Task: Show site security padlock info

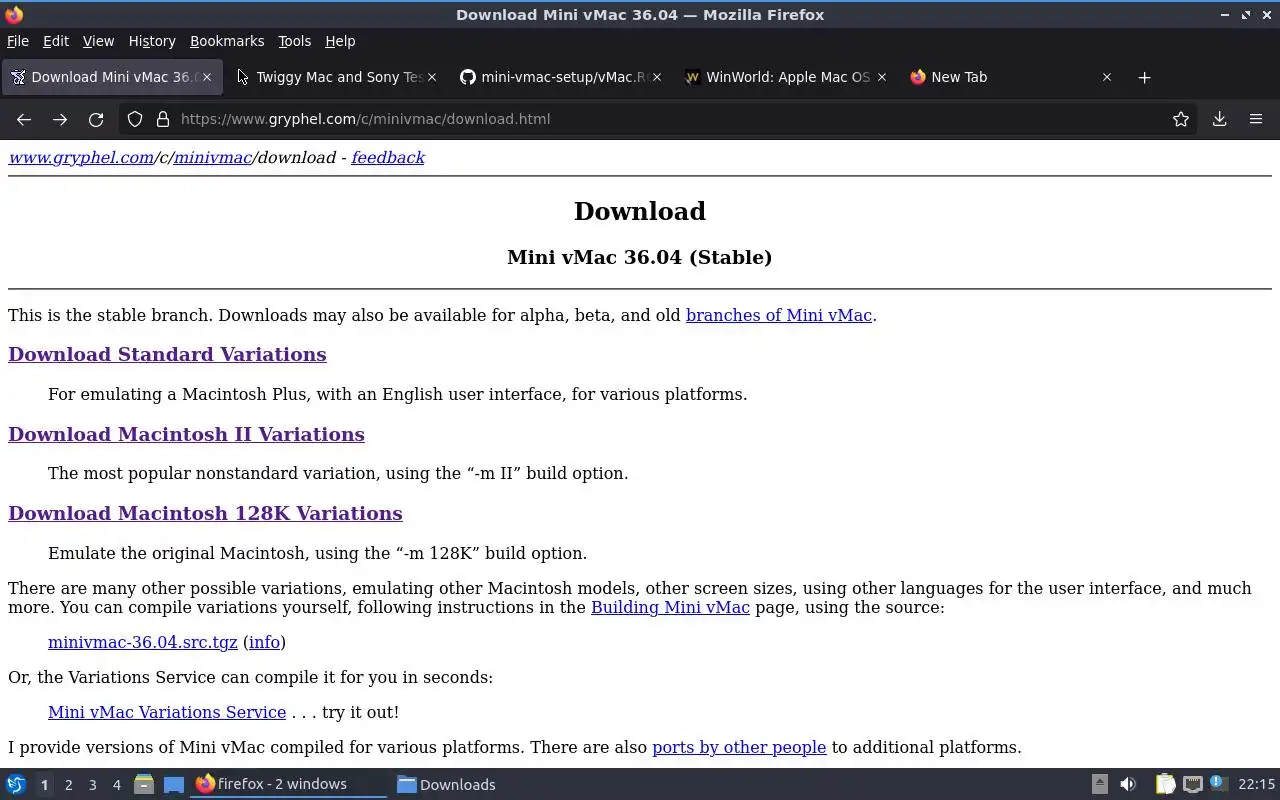Action: point(163,119)
